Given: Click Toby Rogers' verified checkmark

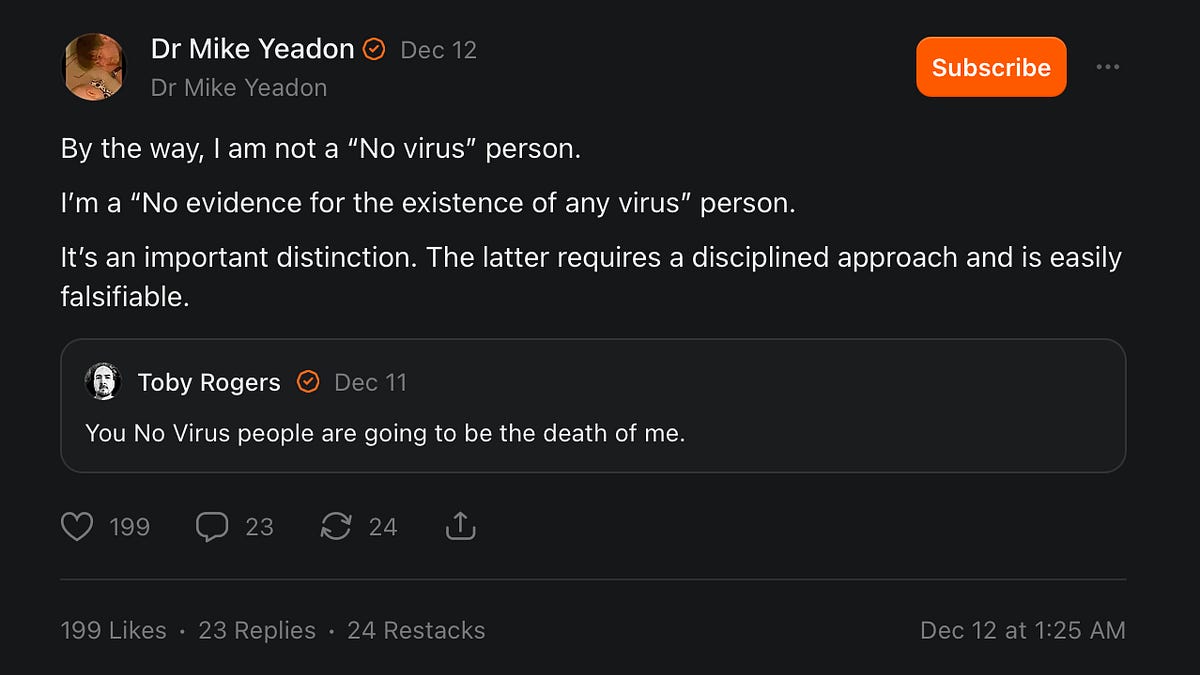Looking at the screenshot, I should coord(307,381).
